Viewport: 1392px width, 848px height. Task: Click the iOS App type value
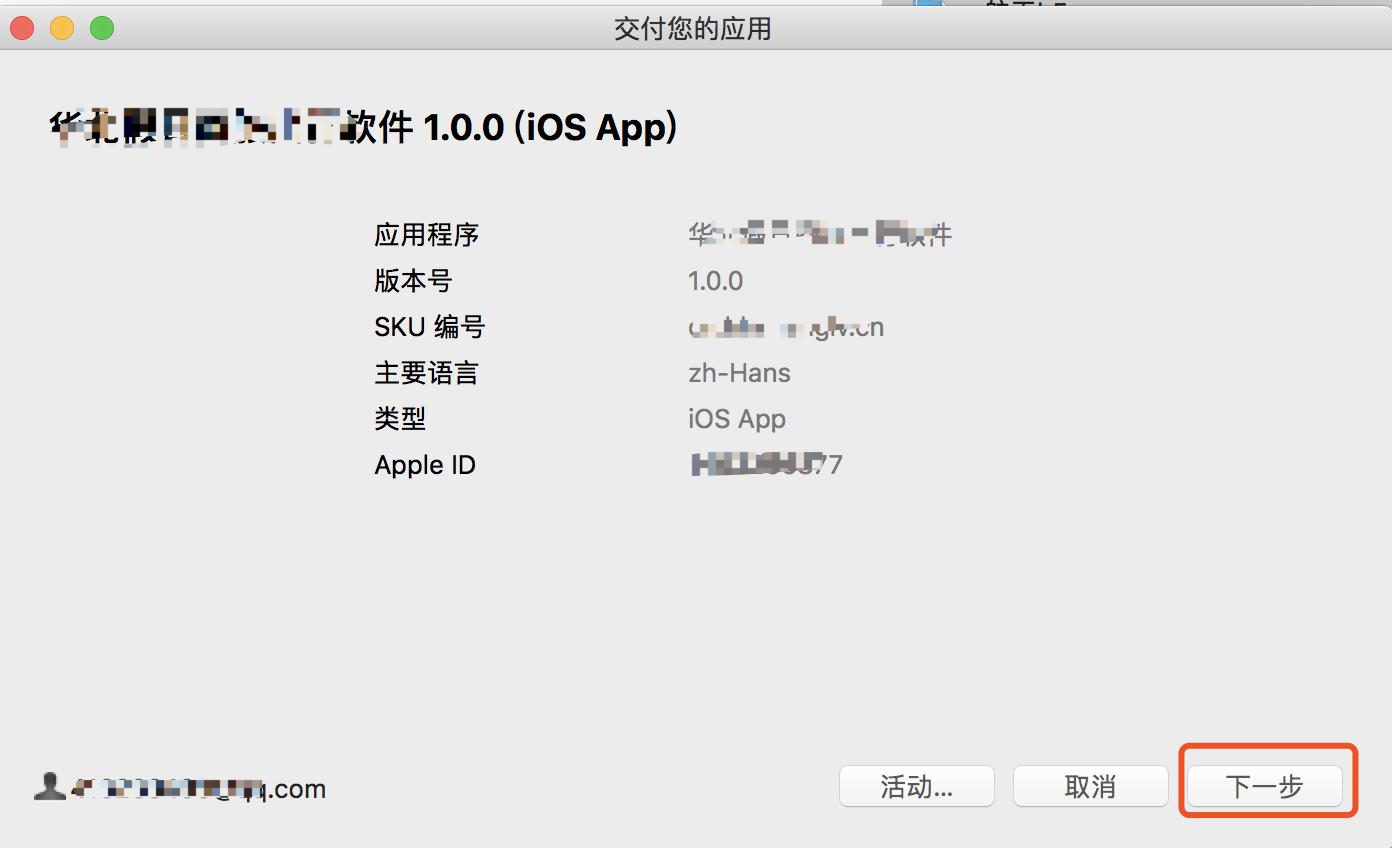737,419
